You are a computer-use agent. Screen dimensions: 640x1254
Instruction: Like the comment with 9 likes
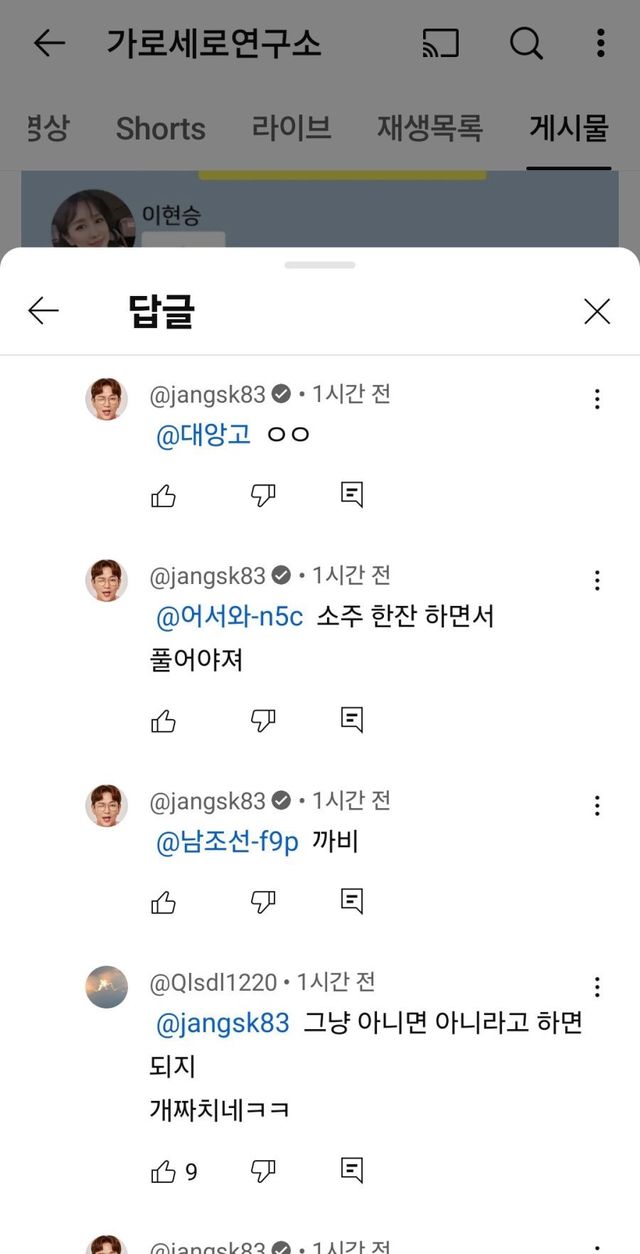(x=164, y=1170)
